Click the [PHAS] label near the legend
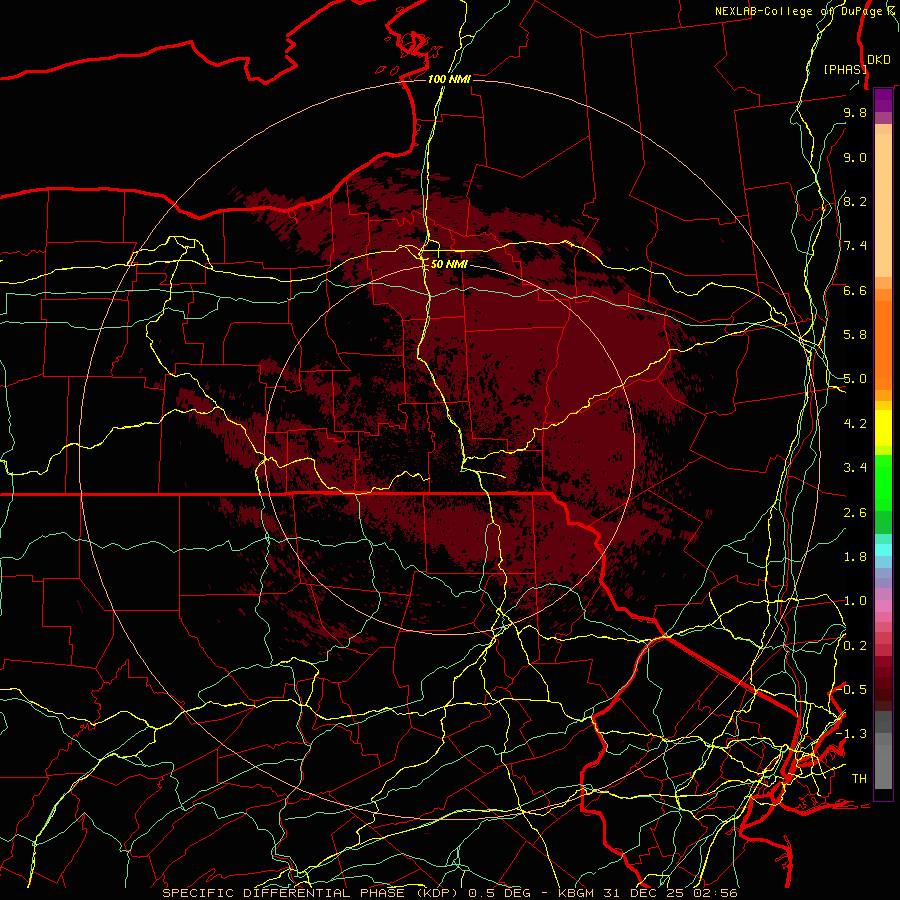This screenshot has height=900, width=900. [845, 69]
